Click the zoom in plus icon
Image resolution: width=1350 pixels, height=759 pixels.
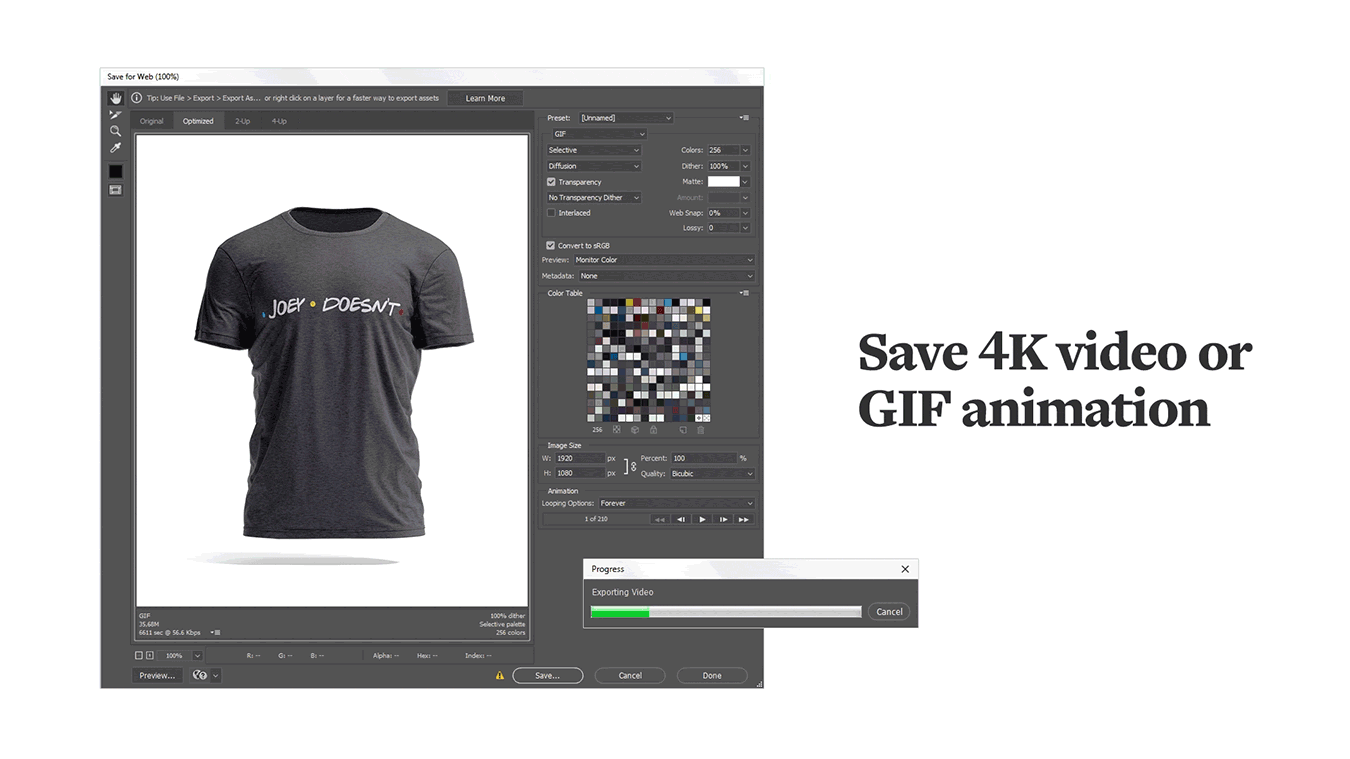coord(150,656)
